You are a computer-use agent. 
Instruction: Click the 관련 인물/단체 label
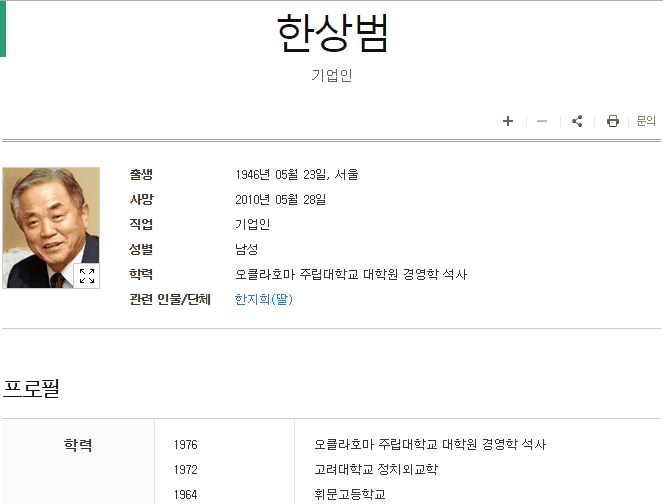tap(170, 299)
